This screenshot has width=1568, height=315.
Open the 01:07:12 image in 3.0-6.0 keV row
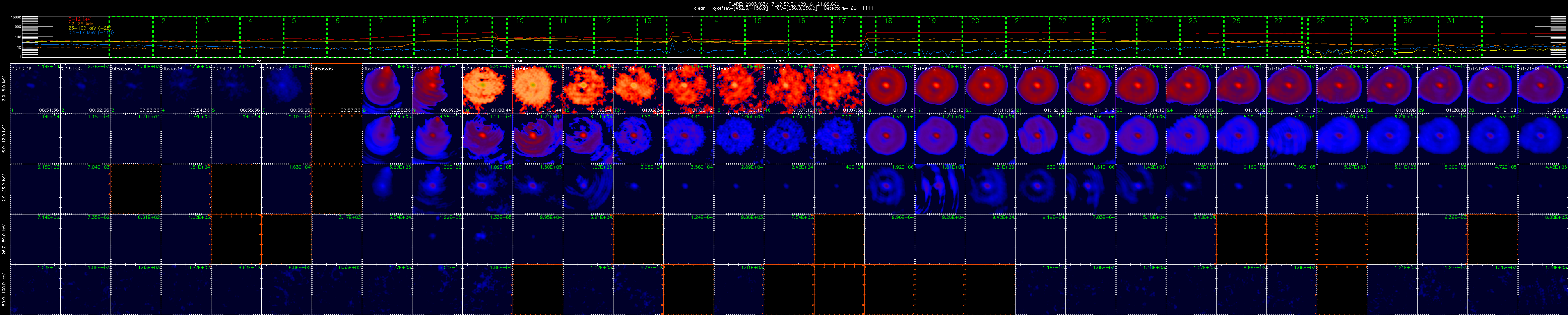(x=839, y=88)
